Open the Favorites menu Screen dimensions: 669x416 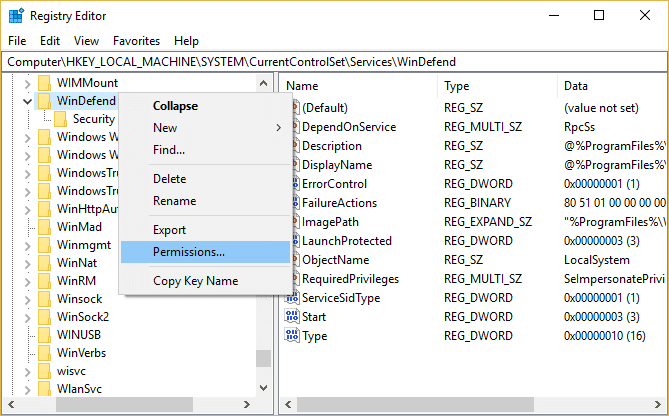tap(136, 41)
